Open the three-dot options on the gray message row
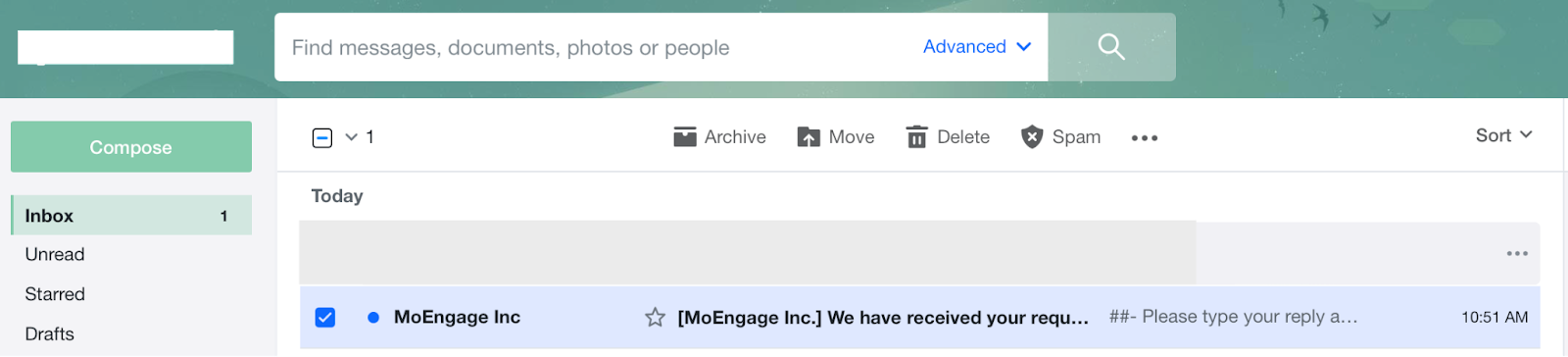1568x357 pixels. coord(1517,254)
